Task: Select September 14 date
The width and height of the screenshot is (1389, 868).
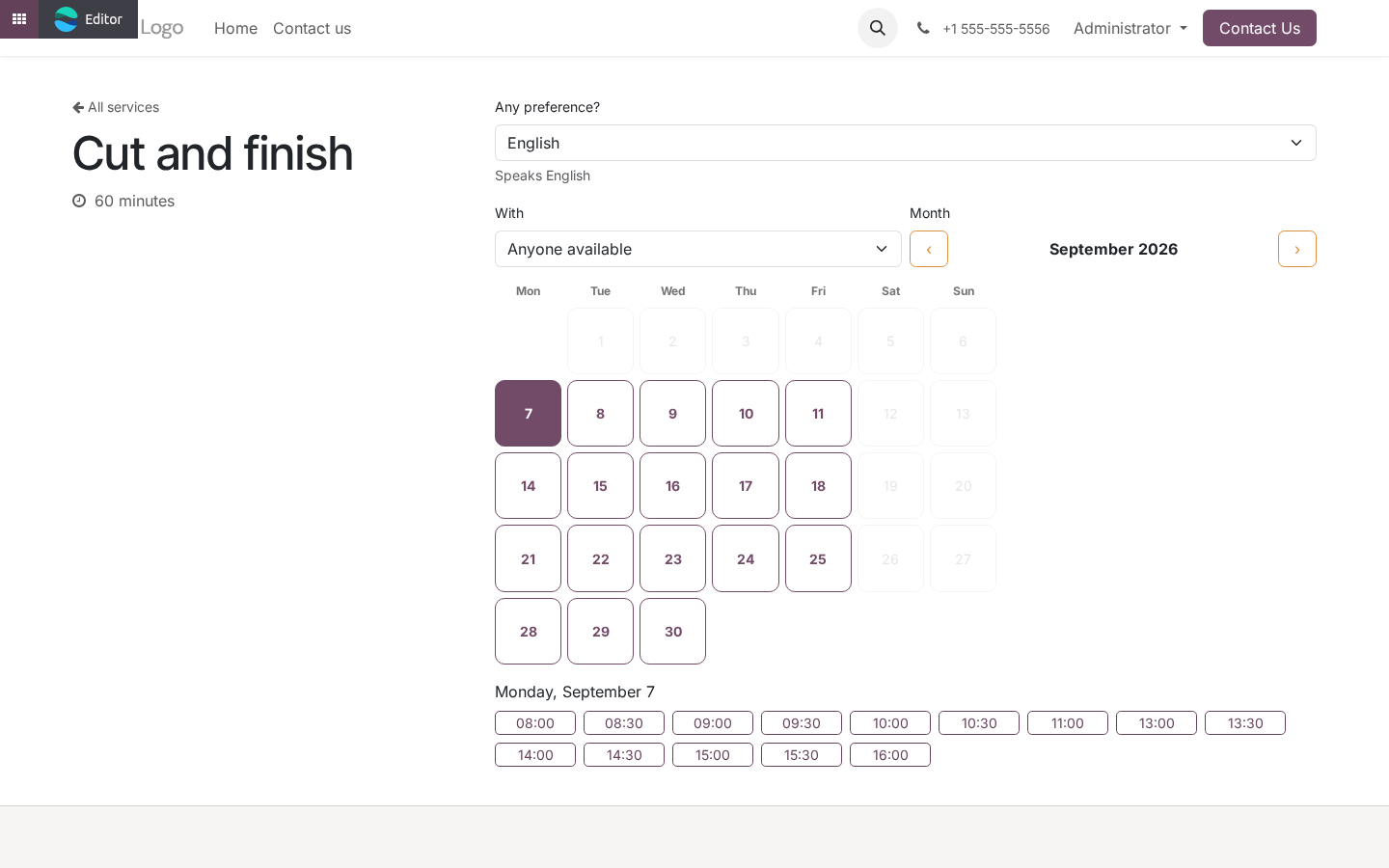Action: point(528,486)
